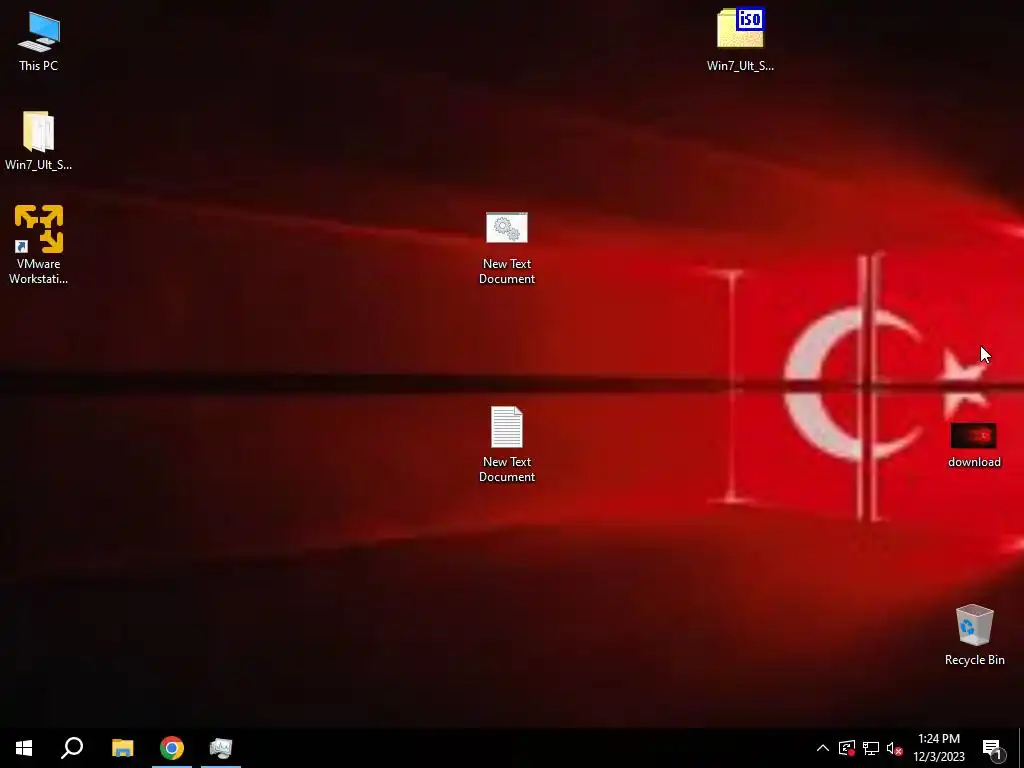This screenshot has height=768, width=1024.
Task: Select the VMware Workstation shortcut icon
Action: pos(39,245)
